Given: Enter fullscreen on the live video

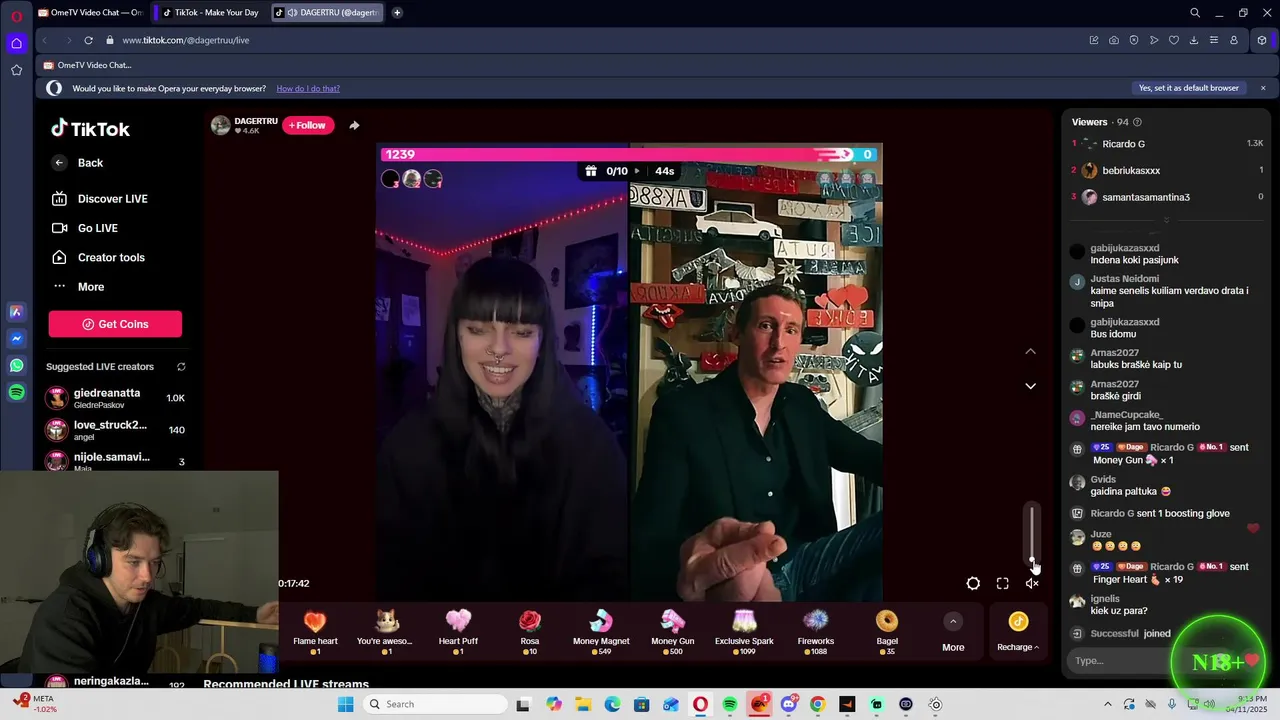Looking at the screenshot, I should (1002, 584).
